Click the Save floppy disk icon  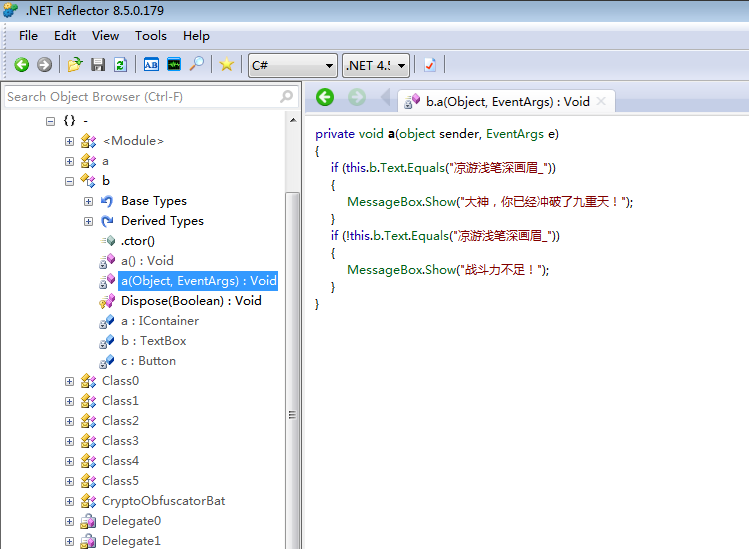[x=98, y=65]
